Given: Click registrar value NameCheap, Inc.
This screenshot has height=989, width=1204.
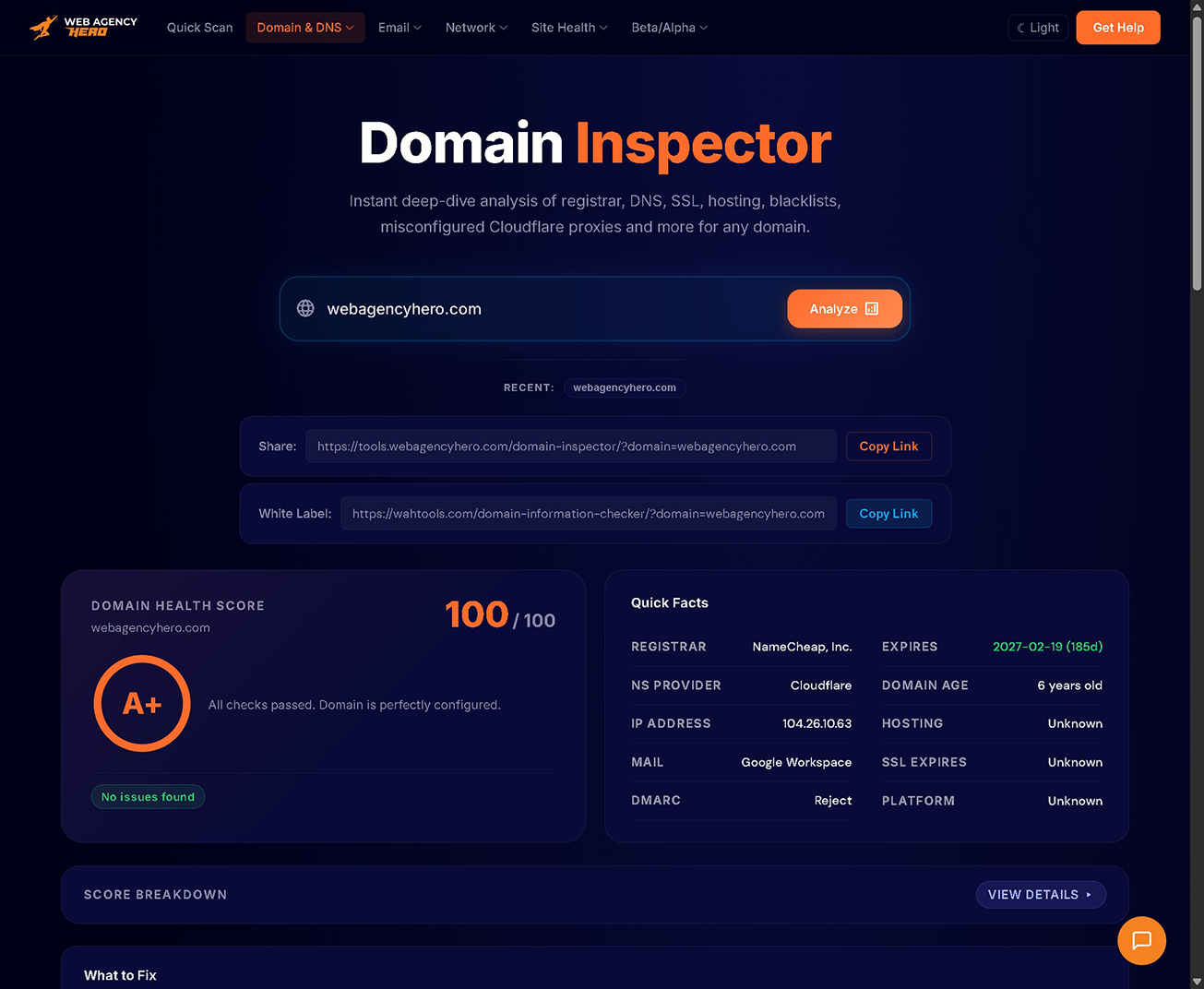Looking at the screenshot, I should (x=802, y=647).
